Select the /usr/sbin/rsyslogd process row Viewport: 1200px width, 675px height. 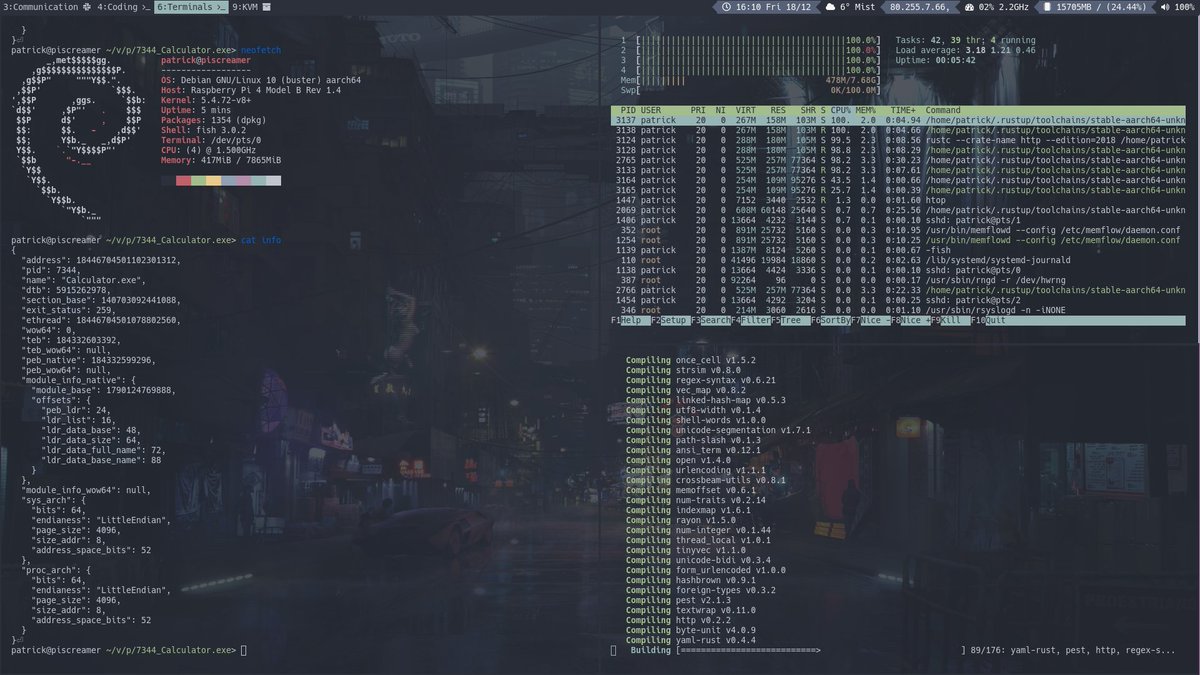898,310
